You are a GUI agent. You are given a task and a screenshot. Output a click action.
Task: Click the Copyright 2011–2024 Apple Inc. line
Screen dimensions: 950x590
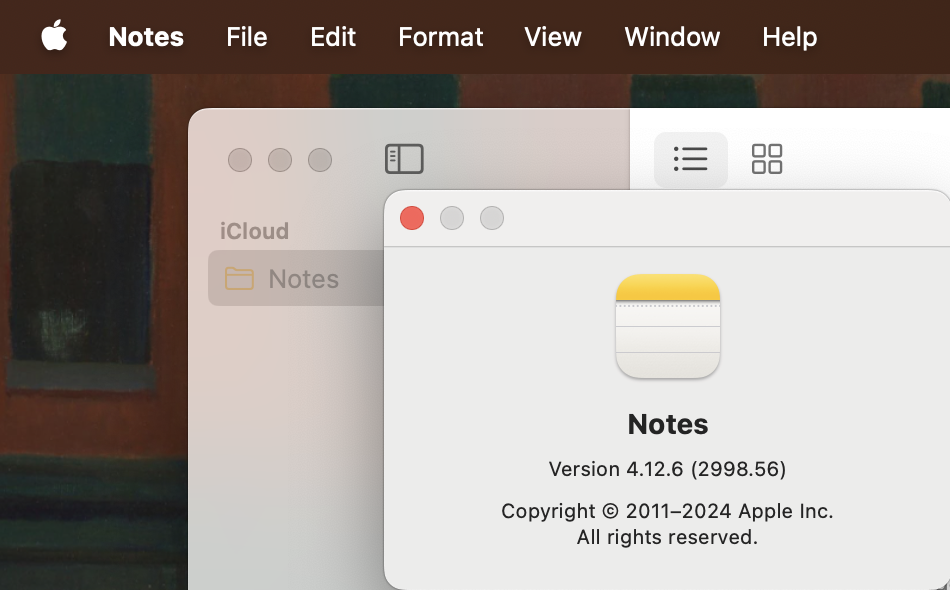pos(667,511)
